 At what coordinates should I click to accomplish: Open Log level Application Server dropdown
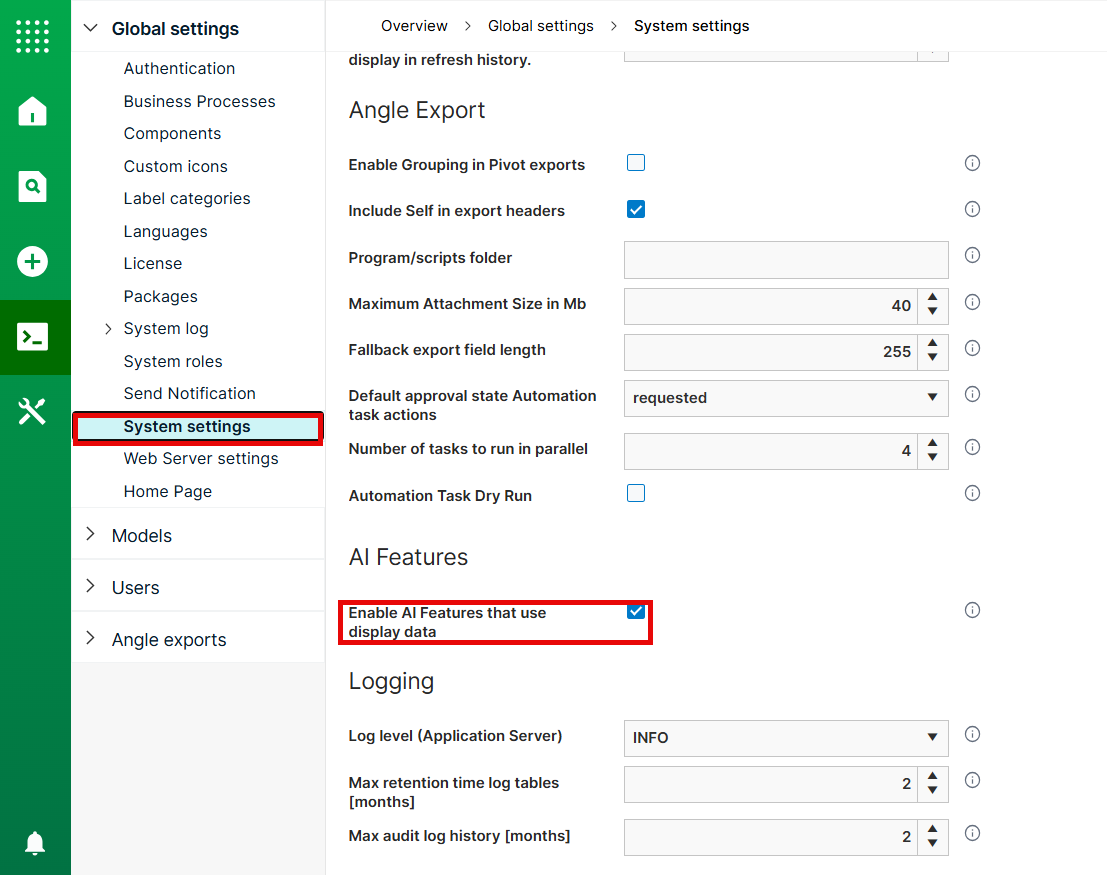point(786,738)
